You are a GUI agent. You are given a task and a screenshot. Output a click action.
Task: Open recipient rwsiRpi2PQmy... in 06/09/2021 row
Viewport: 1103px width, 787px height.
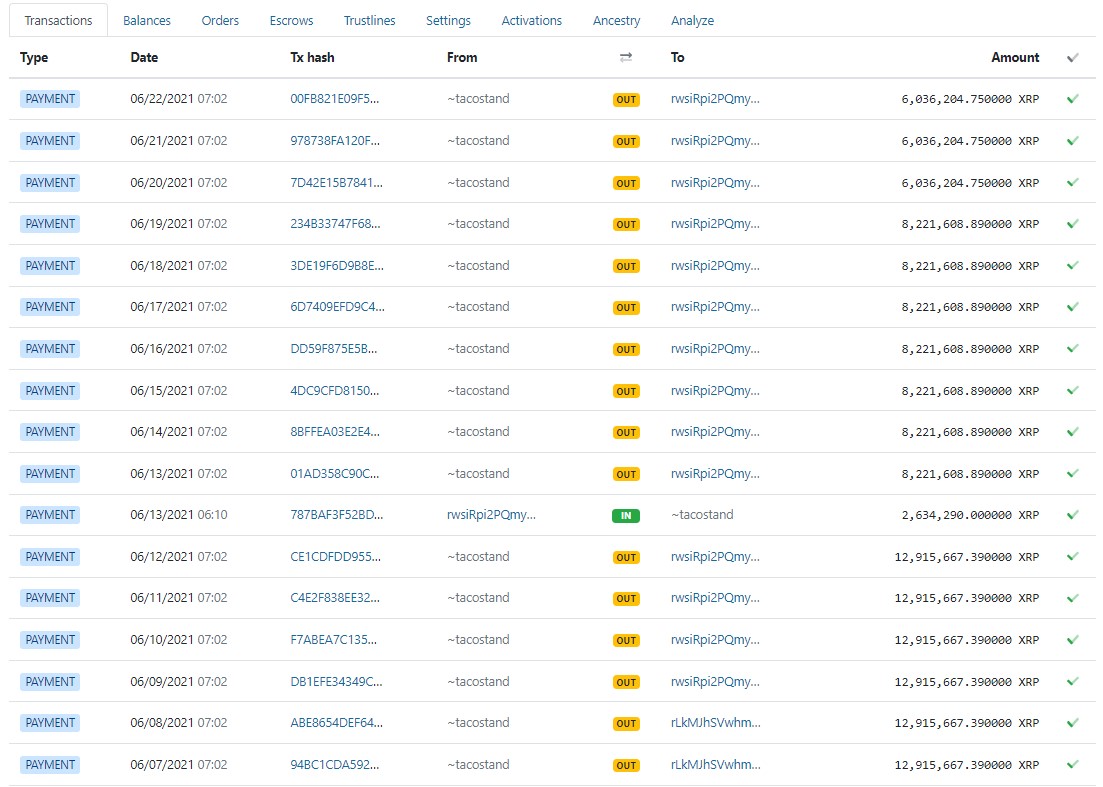click(x=715, y=682)
